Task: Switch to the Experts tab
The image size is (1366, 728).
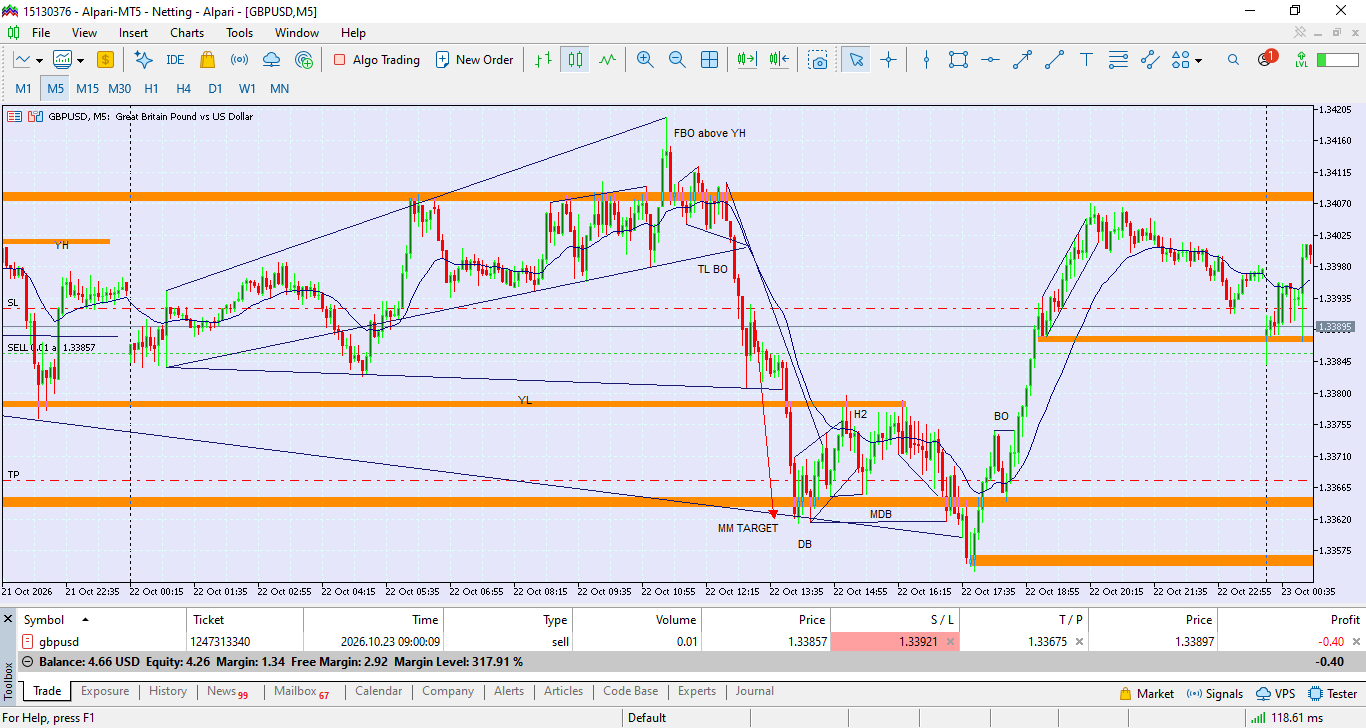Action: (x=697, y=691)
